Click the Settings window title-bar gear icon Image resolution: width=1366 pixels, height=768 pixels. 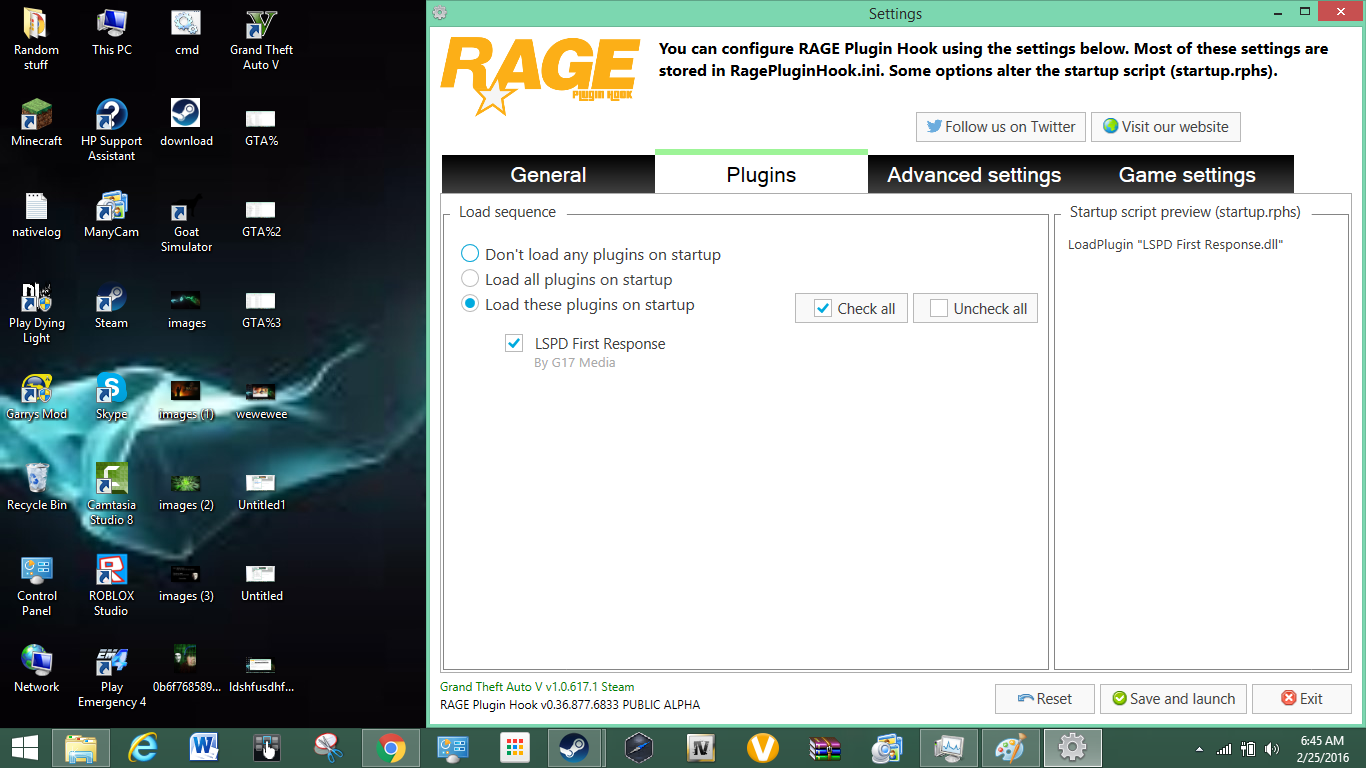coord(439,13)
